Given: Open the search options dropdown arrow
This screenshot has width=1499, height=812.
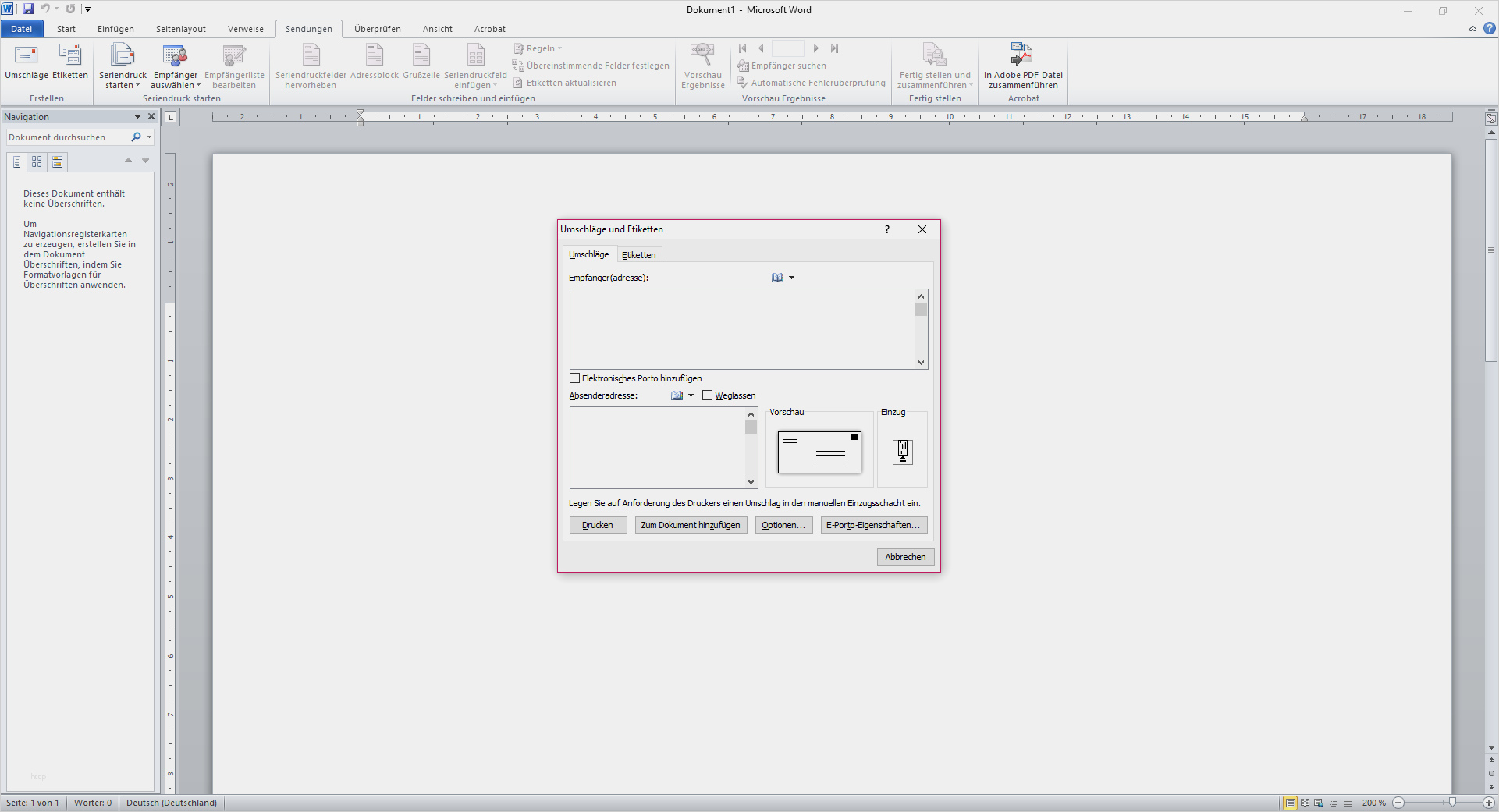Looking at the screenshot, I should tap(149, 137).
